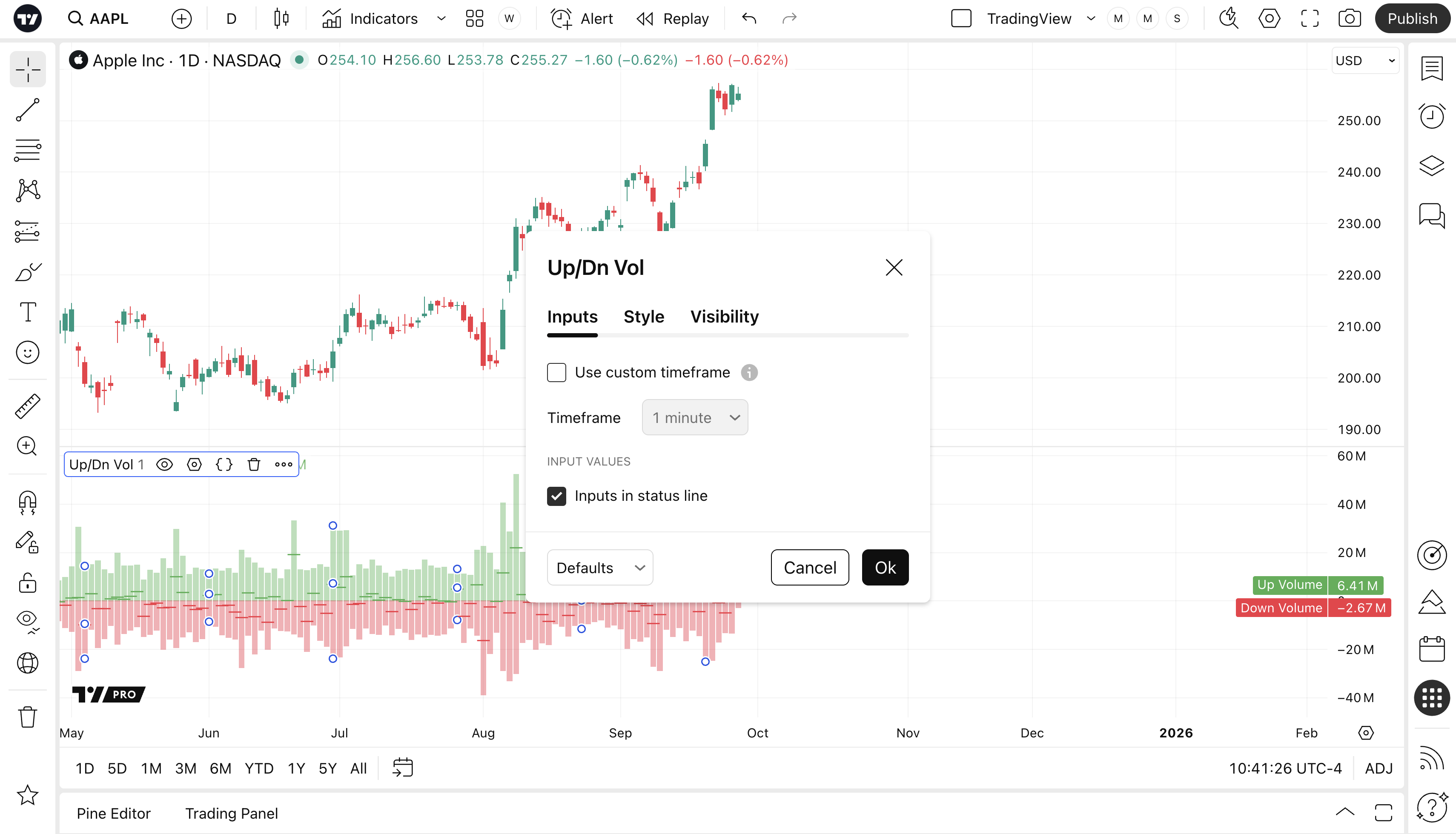Switch to the Style tab
1456x834 pixels.
(643, 317)
